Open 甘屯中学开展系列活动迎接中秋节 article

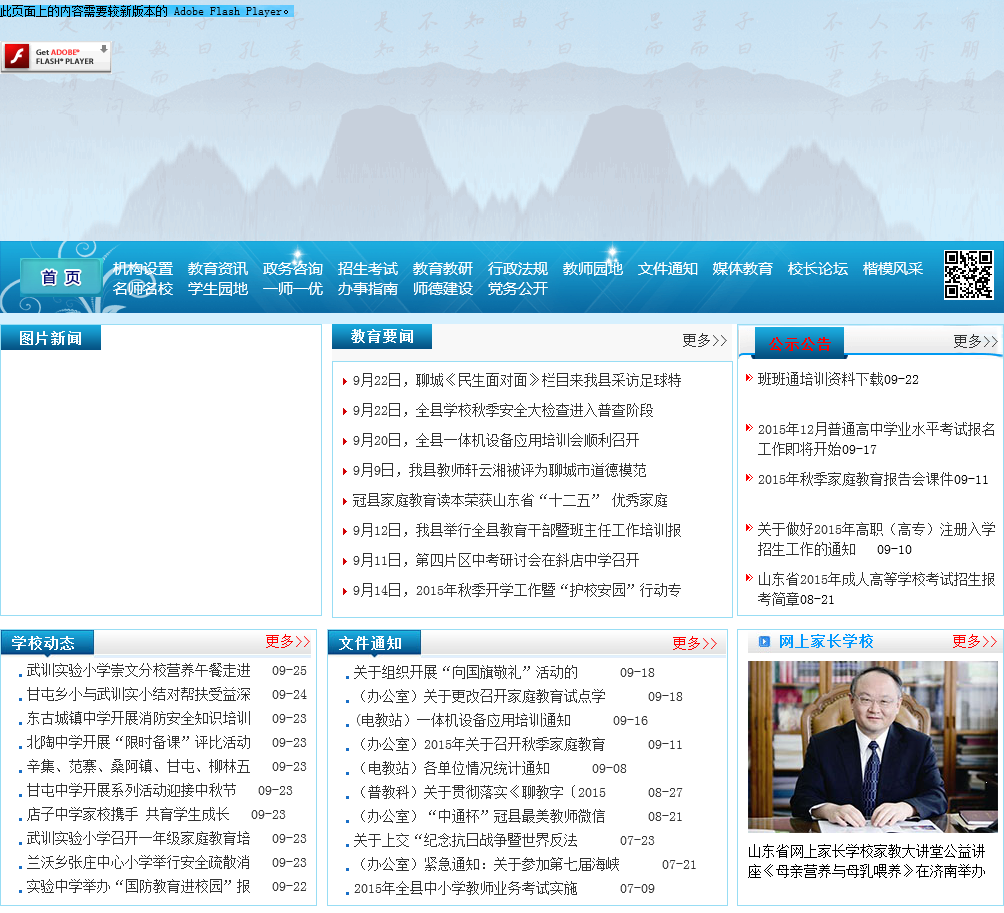coord(131,791)
